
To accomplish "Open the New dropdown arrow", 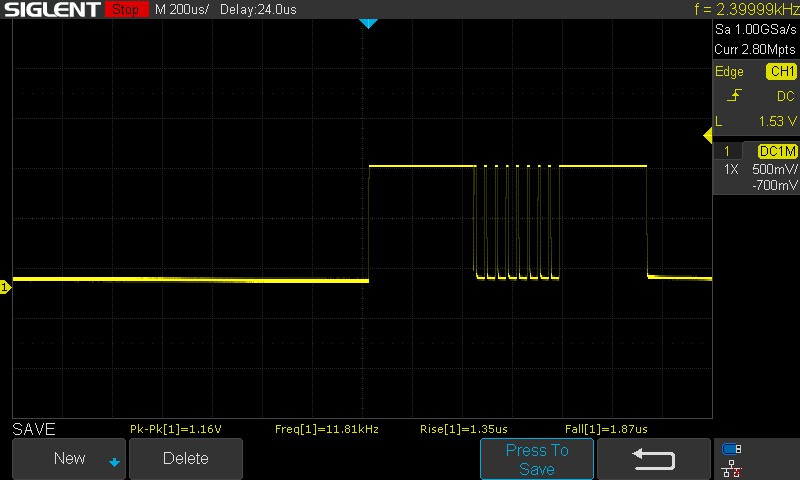I will pyautogui.click(x=114, y=463).
